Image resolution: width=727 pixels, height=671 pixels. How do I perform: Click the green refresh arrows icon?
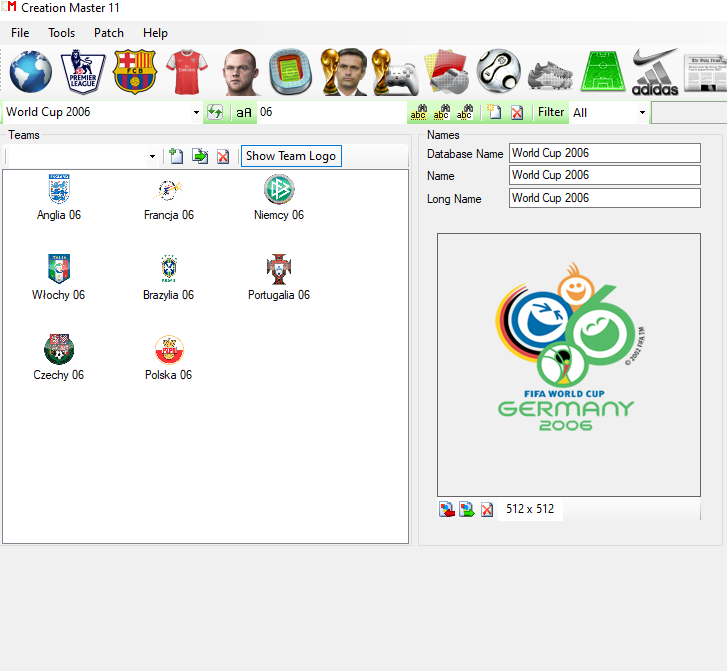click(215, 112)
